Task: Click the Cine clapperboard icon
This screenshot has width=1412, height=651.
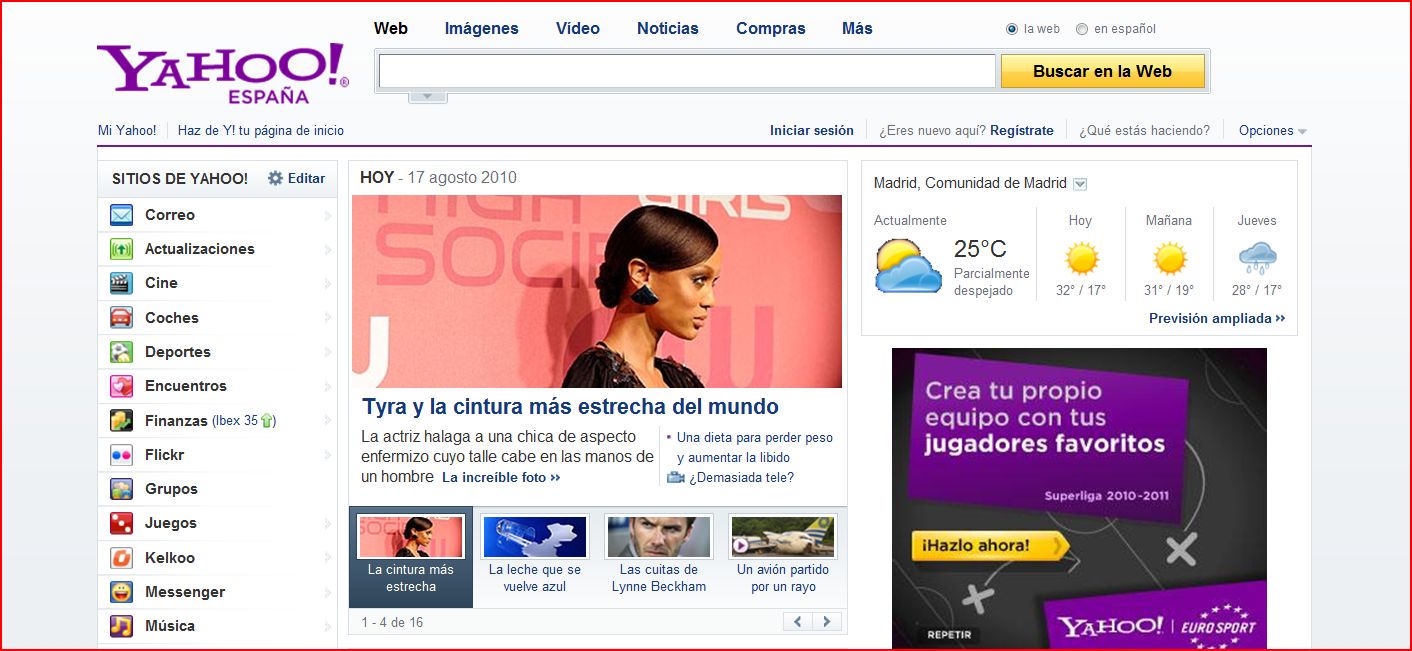Action: click(x=121, y=283)
